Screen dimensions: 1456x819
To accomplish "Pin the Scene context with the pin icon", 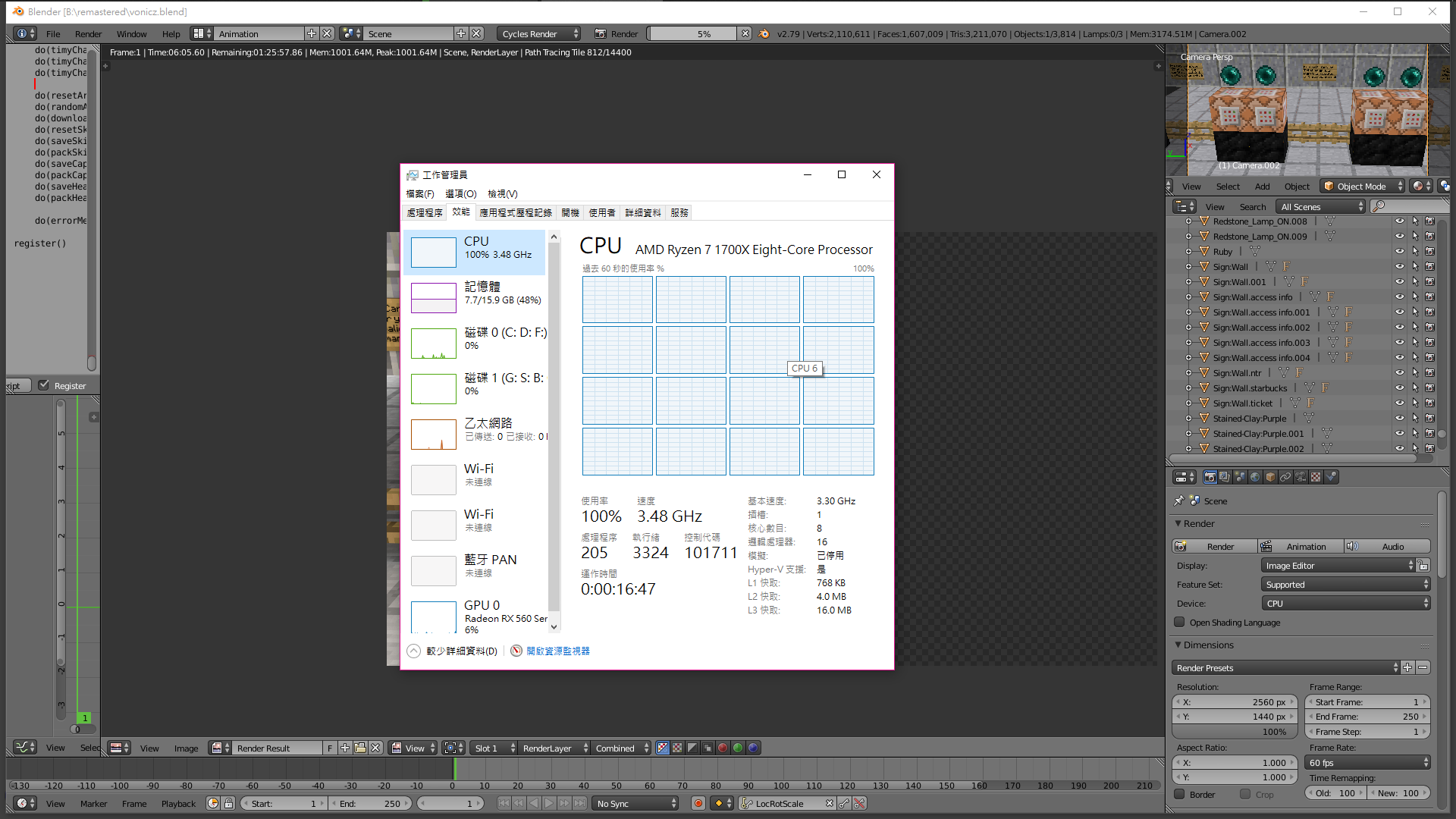I will (x=1178, y=500).
